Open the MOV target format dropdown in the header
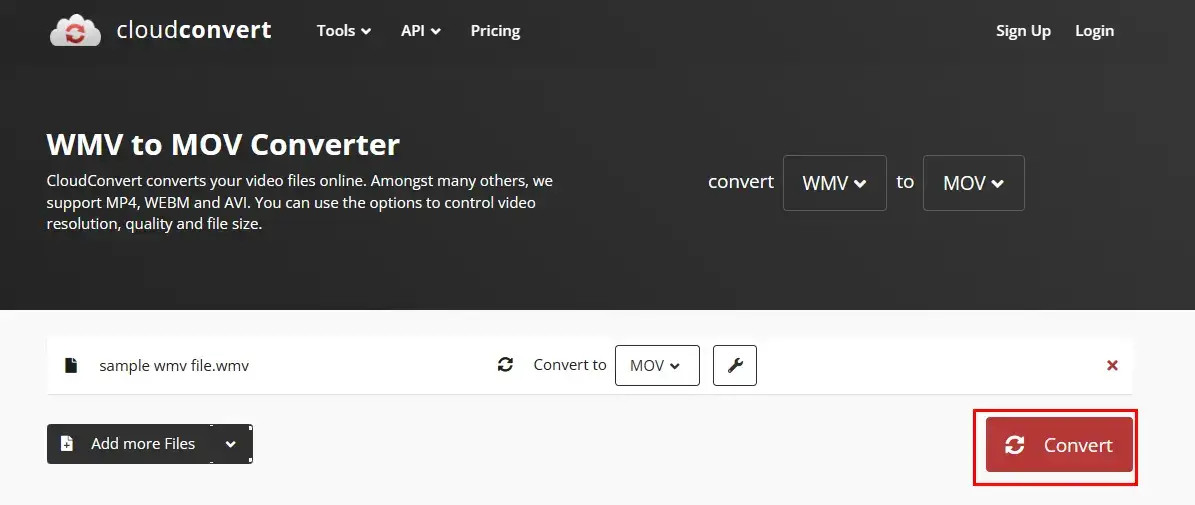1195x505 pixels. coord(973,183)
